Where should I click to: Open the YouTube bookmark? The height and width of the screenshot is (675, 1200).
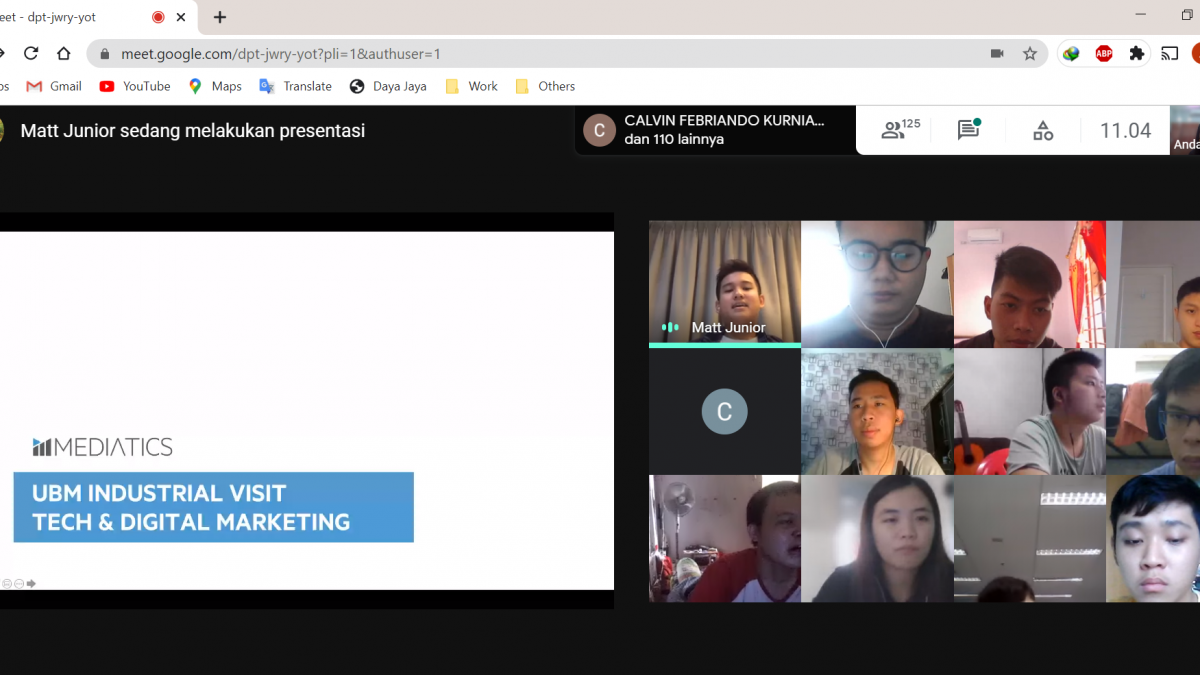(x=135, y=86)
